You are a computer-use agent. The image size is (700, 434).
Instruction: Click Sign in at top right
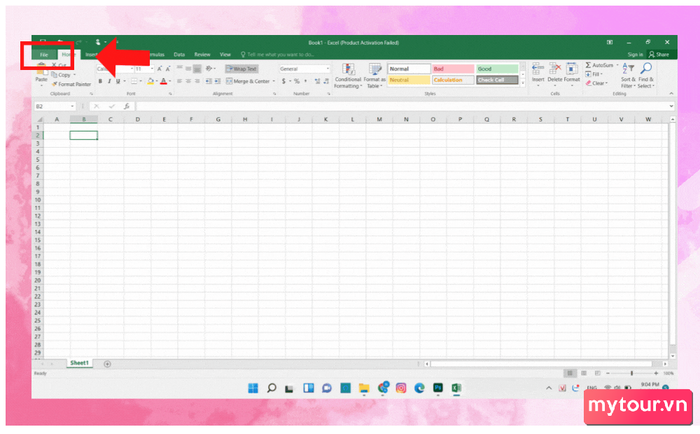(x=635, y=54)
